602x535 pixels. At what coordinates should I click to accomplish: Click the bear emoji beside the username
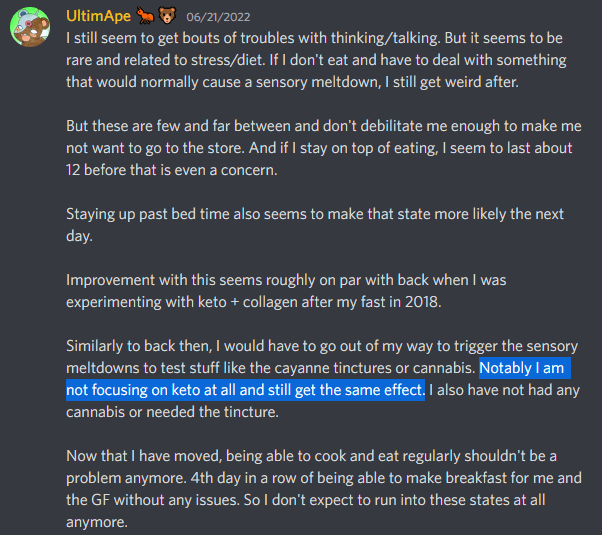[x=167, y=15]
